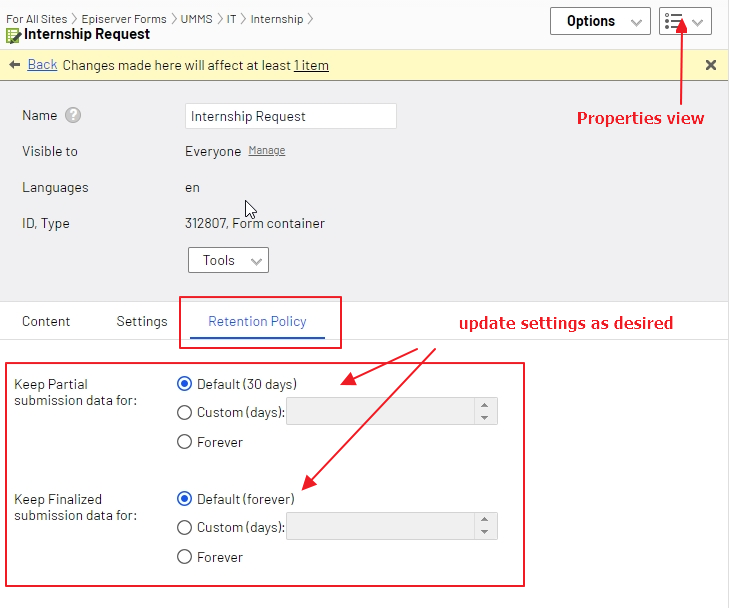729x608 pixels.
Task: Click the Internship Request form icon
Action: pos(13,35)
